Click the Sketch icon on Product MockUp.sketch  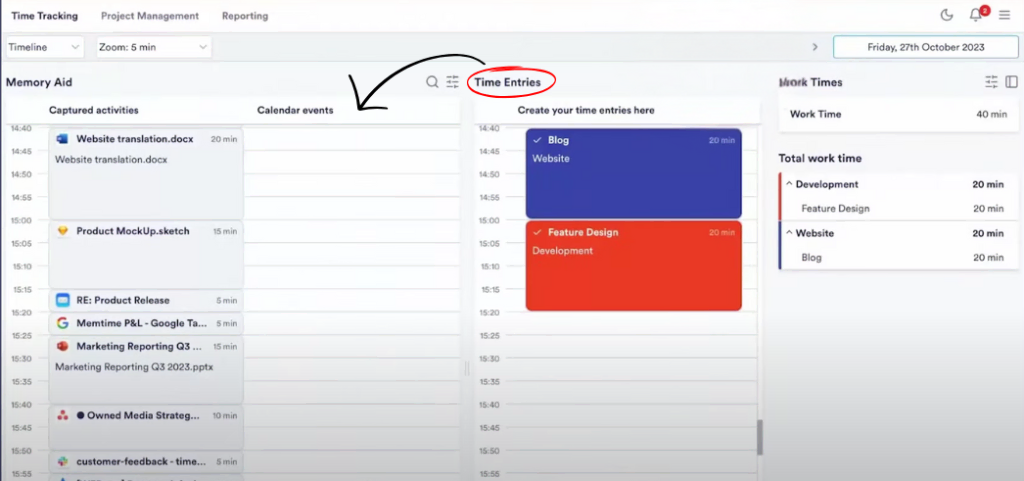pos(62,231)
